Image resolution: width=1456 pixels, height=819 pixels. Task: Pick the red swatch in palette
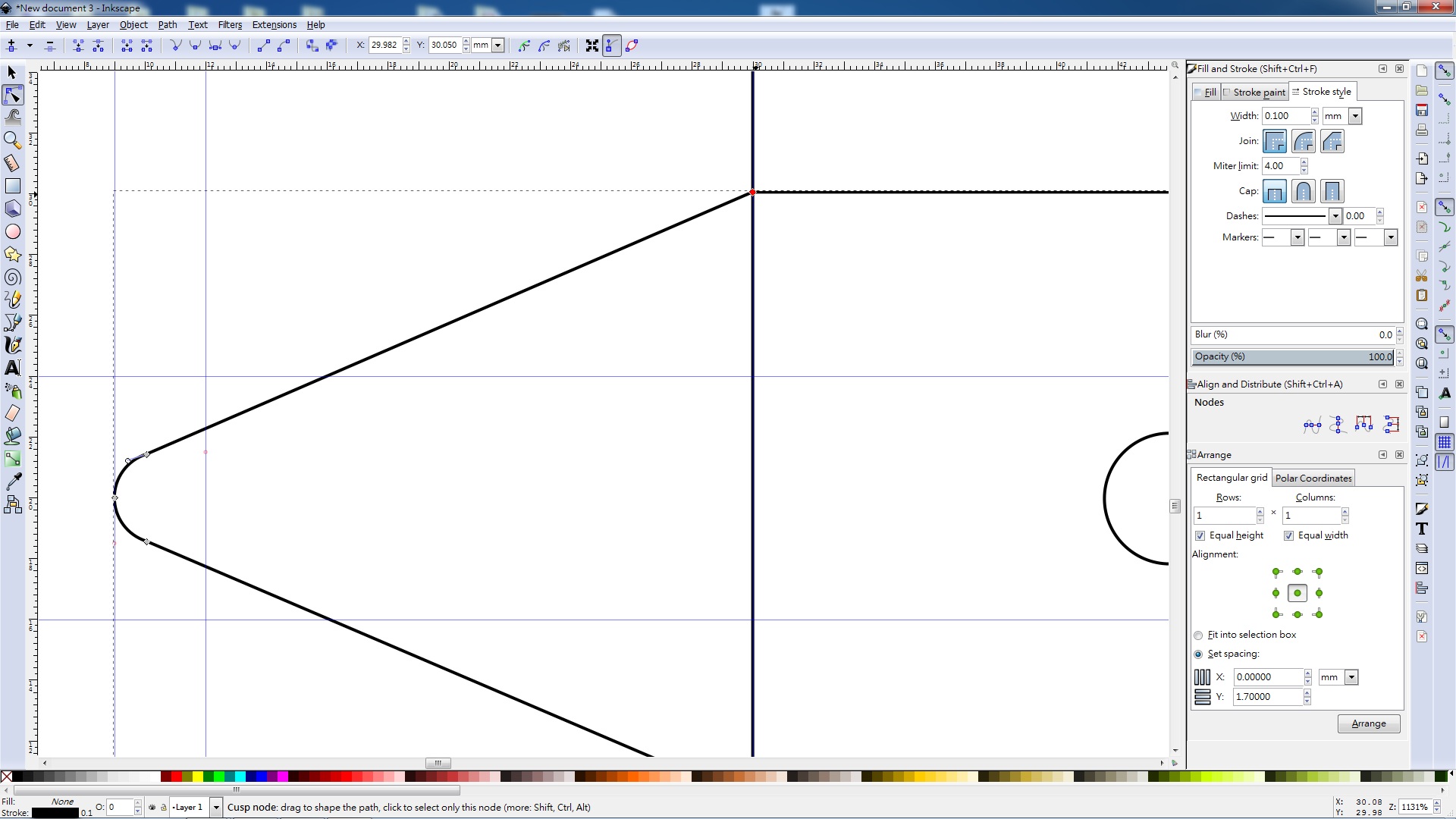click(x=177, y=777)
